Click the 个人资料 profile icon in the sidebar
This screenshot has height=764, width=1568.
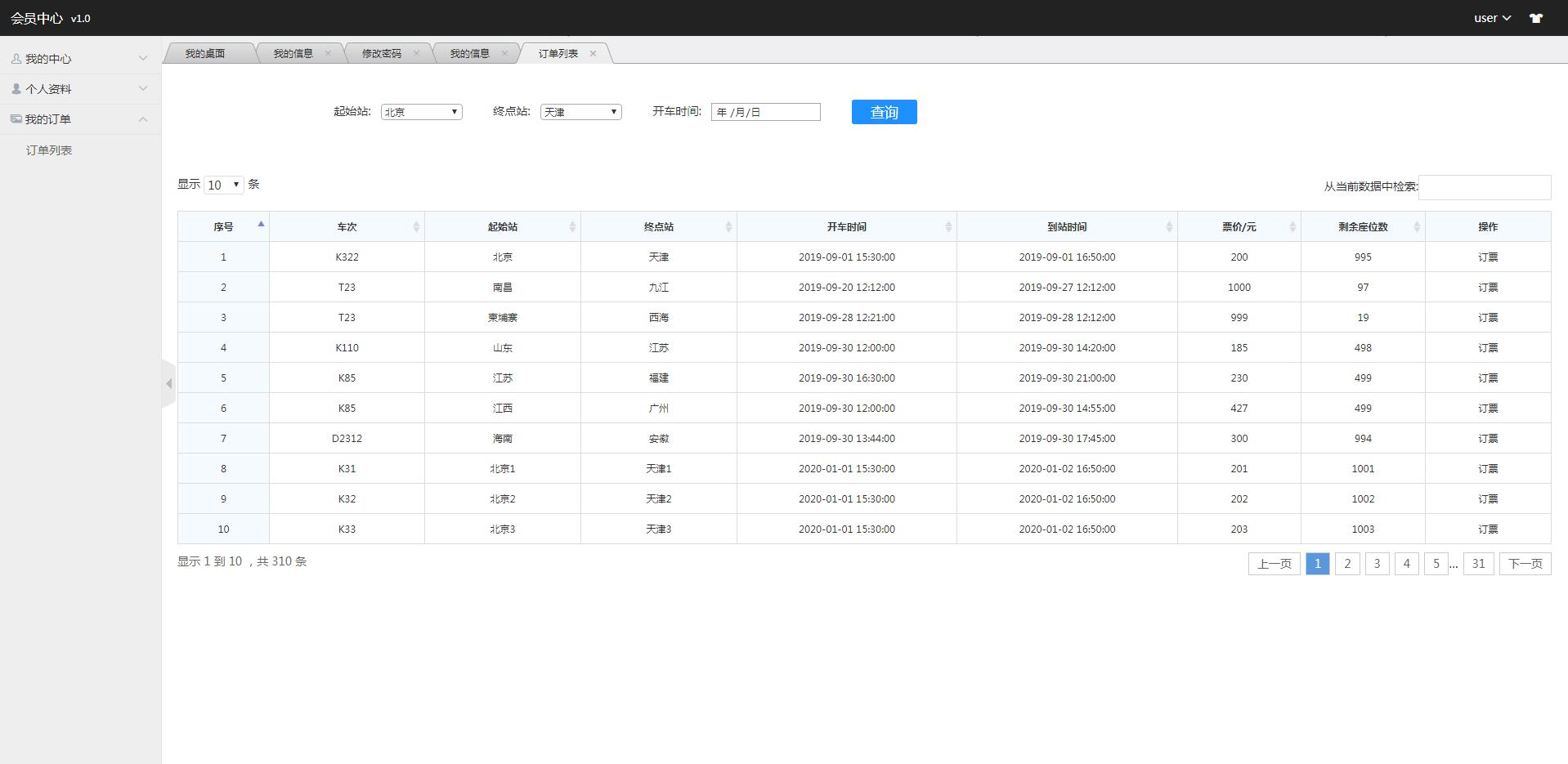(x=16, y=89)
